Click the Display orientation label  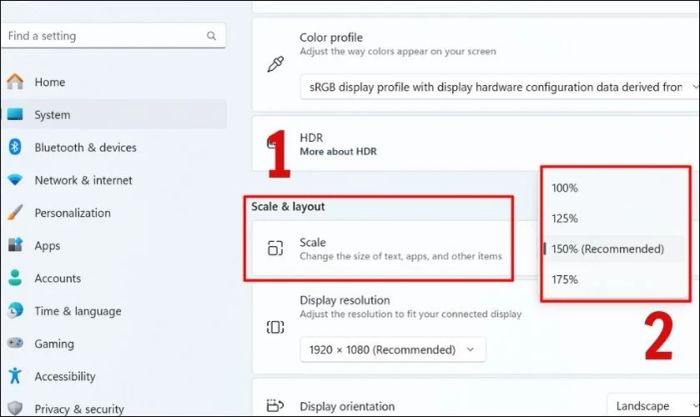tap(347, 406)
